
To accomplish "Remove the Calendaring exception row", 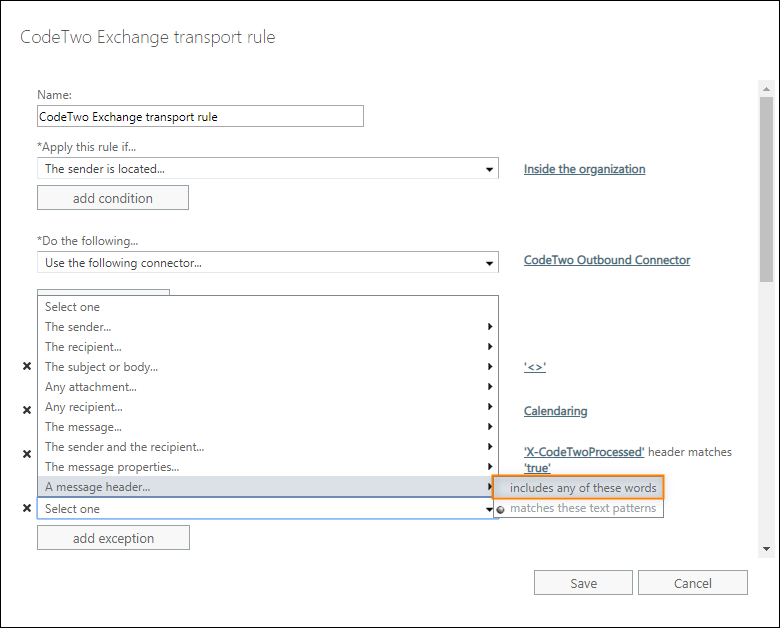I will 27,410.
